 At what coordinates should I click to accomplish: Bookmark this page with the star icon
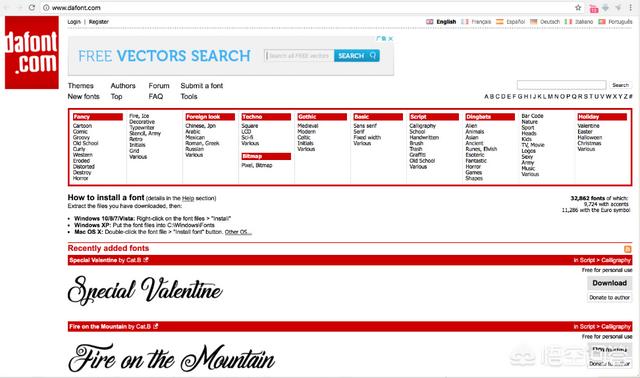point(578,8)
